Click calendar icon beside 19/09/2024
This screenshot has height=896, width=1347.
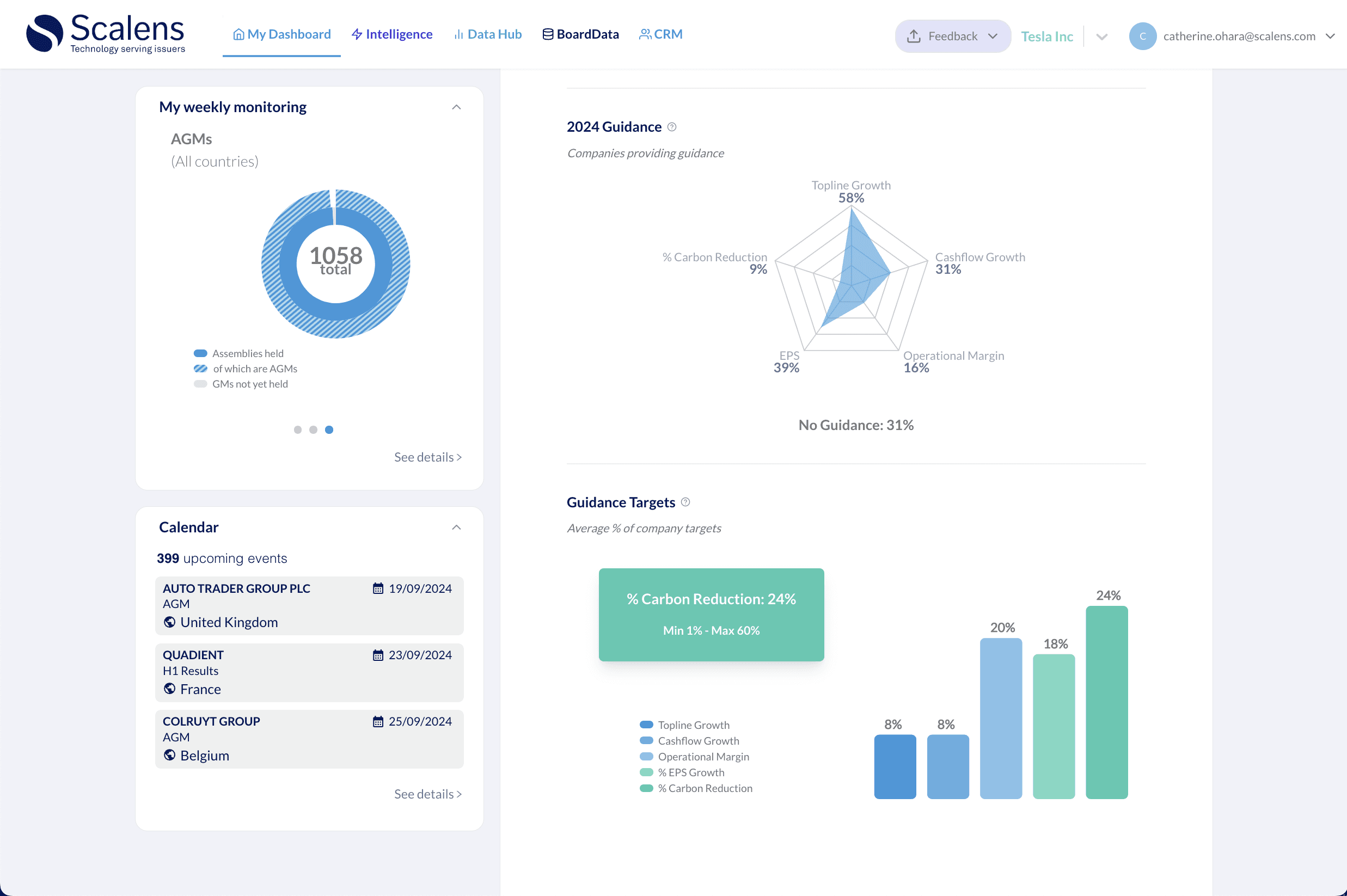[378, 588]
